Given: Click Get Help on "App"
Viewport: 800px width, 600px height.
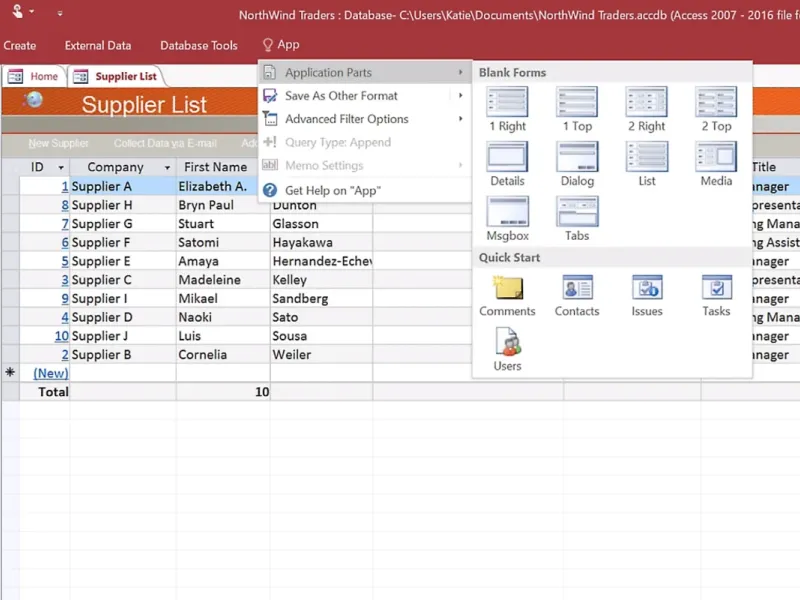Looking at the screenshot, I should (364, 190).
